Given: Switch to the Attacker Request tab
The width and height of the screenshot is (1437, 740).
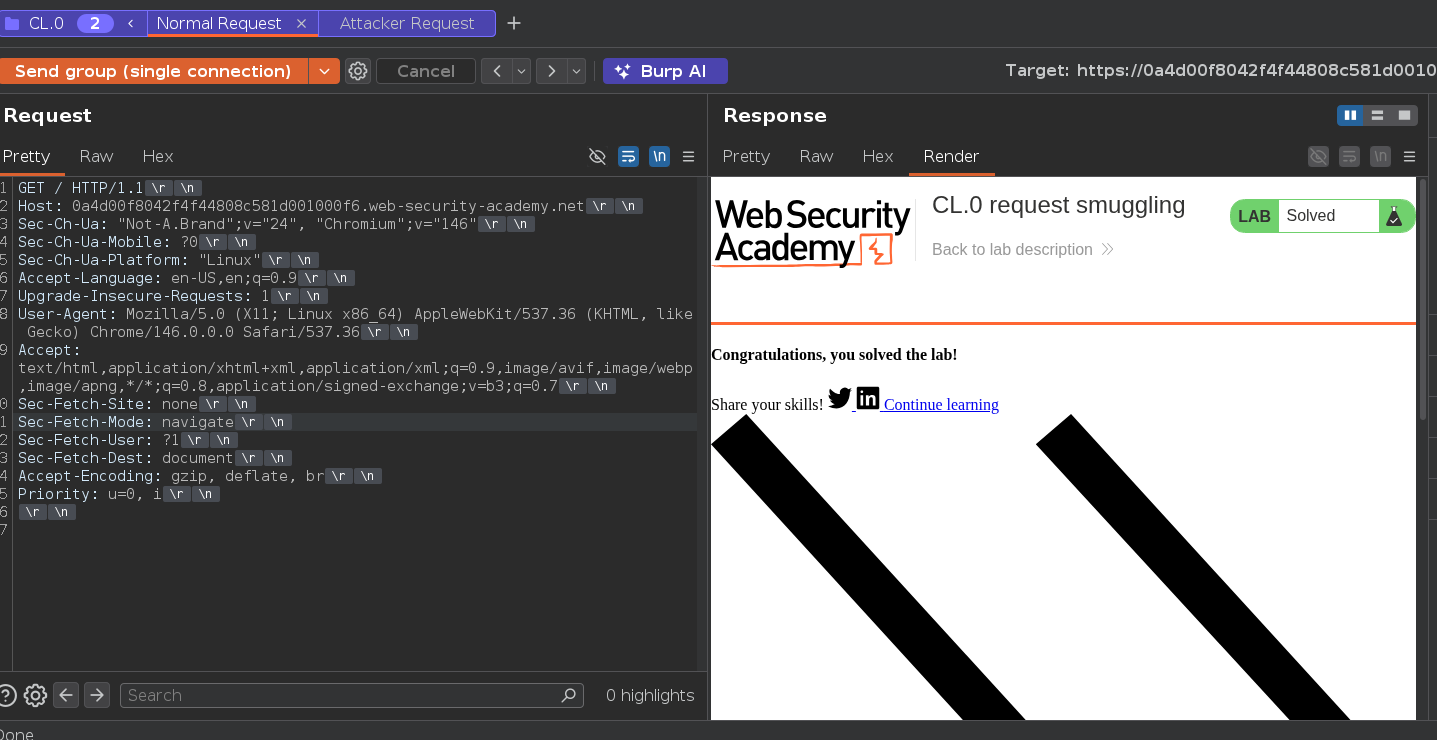Looking at the screenshot, I should click(x=407, y=23).
